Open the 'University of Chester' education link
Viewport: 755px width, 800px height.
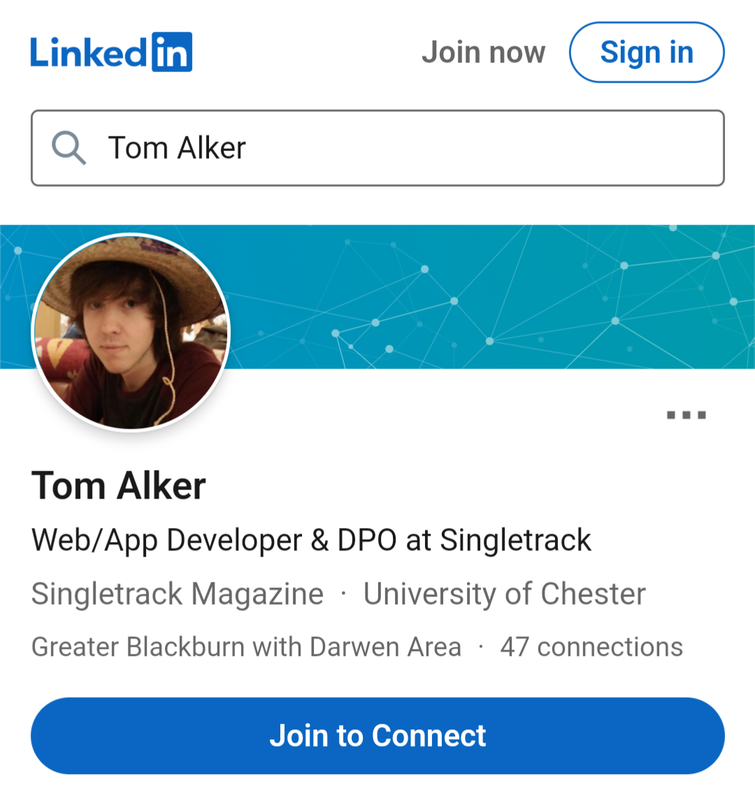point(505,594)
